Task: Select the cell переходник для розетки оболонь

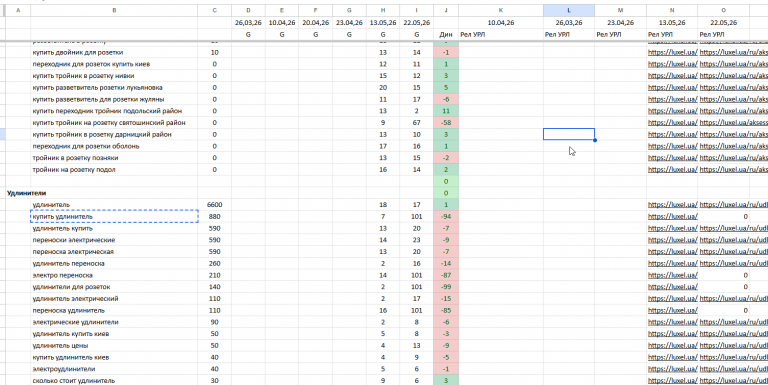Action: (114, 146)
